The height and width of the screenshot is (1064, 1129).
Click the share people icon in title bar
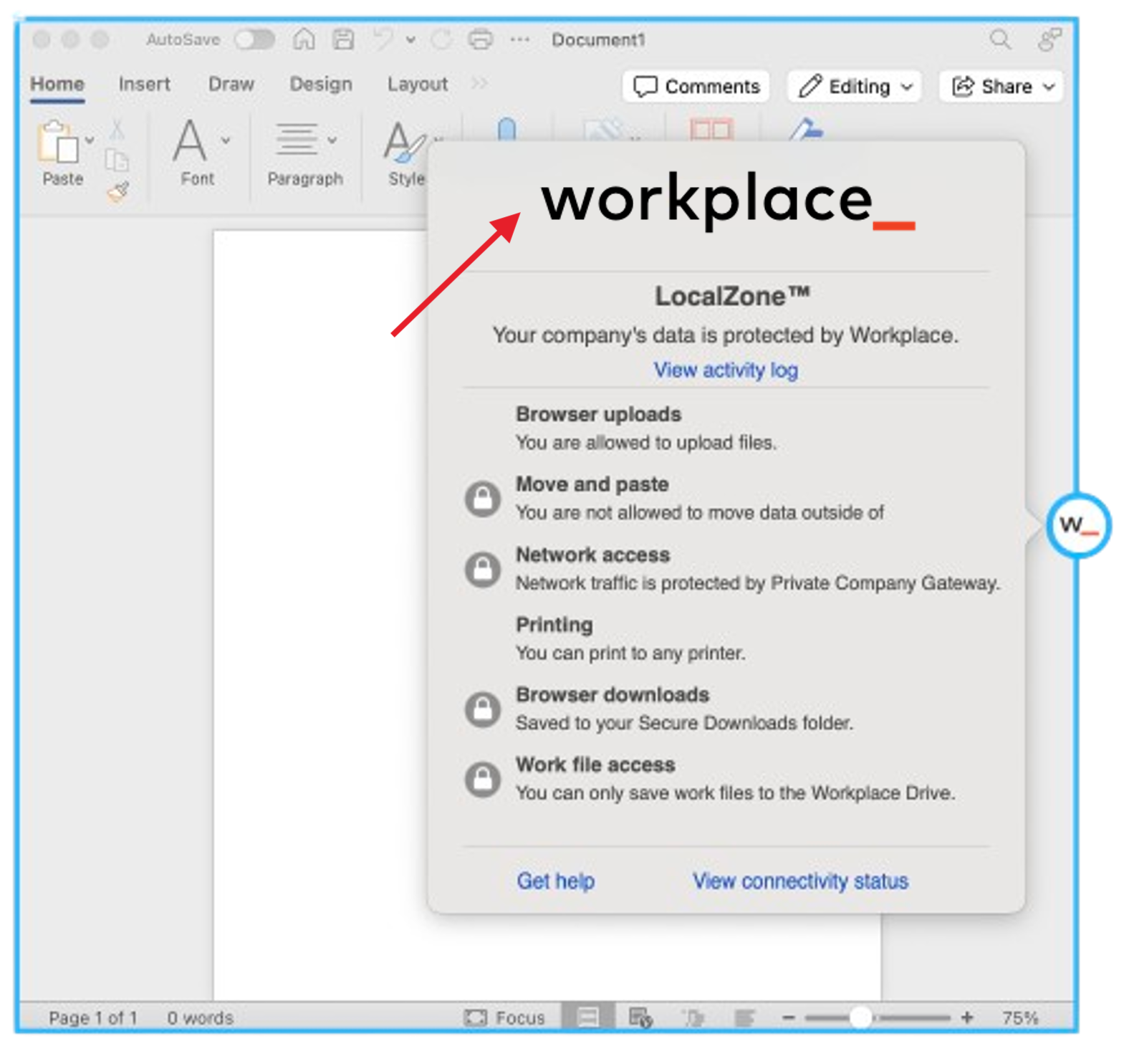click(x=1049, y=39)
